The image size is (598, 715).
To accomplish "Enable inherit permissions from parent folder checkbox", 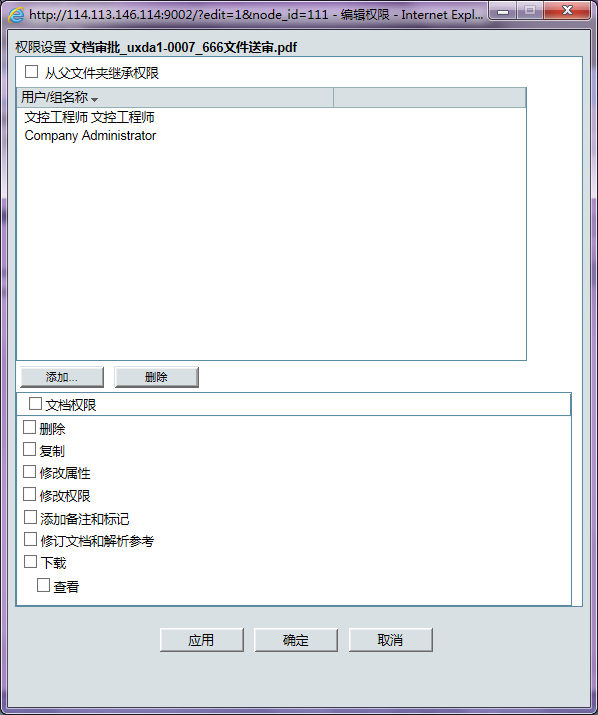I will coord(31,72).
